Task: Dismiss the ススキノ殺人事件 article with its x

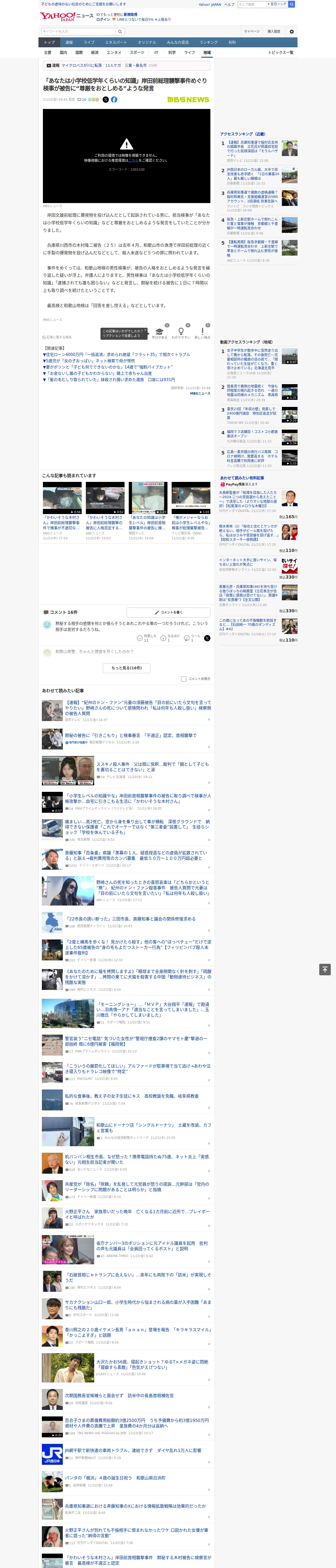Action: click(x=209, y=782)
